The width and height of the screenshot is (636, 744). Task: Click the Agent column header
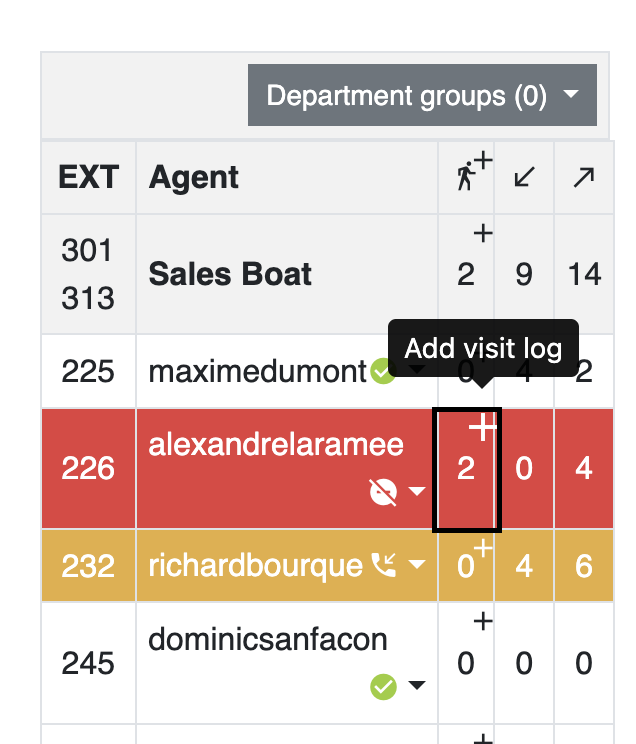click(193, 177)
